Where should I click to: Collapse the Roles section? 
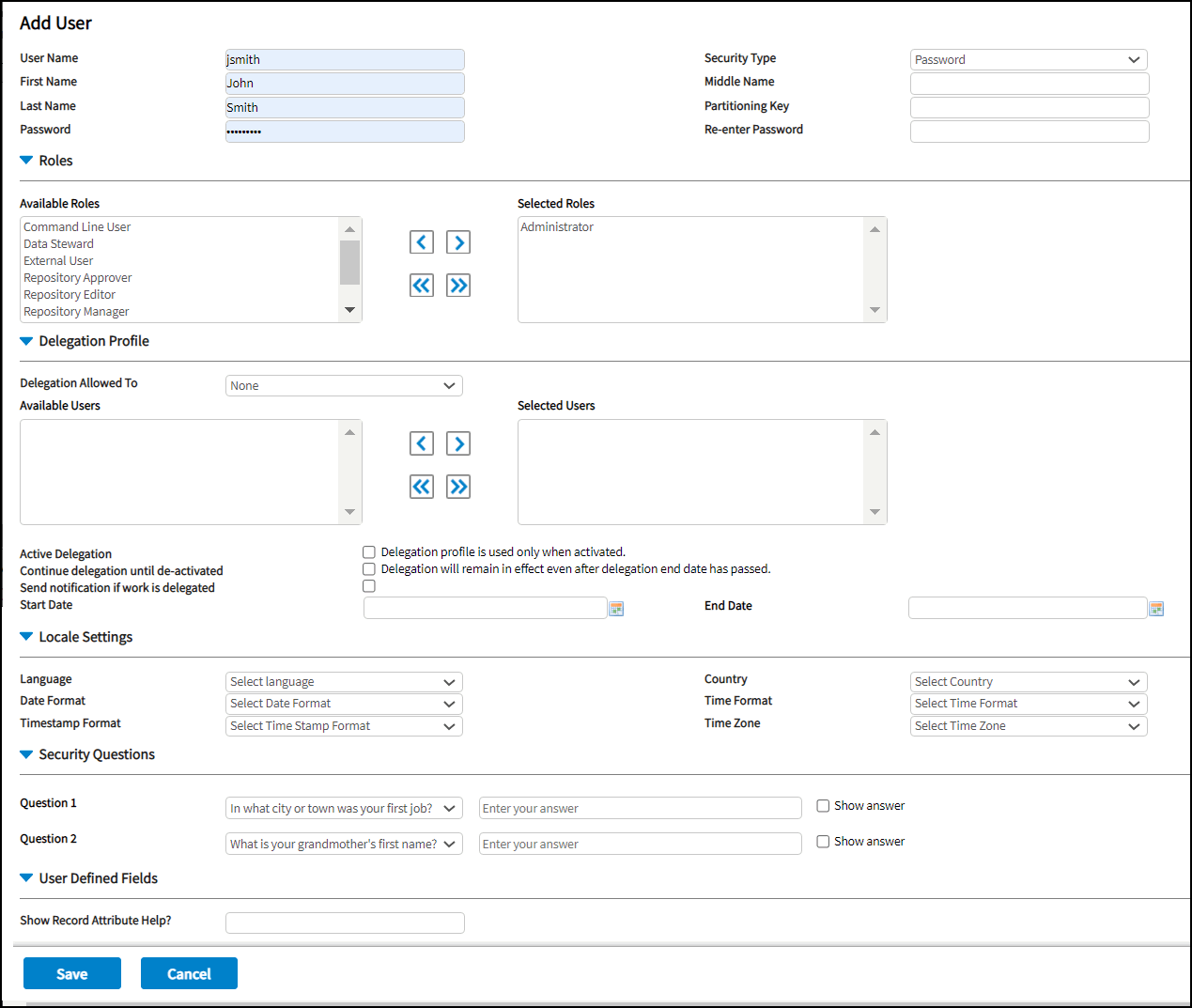point(26,161)
